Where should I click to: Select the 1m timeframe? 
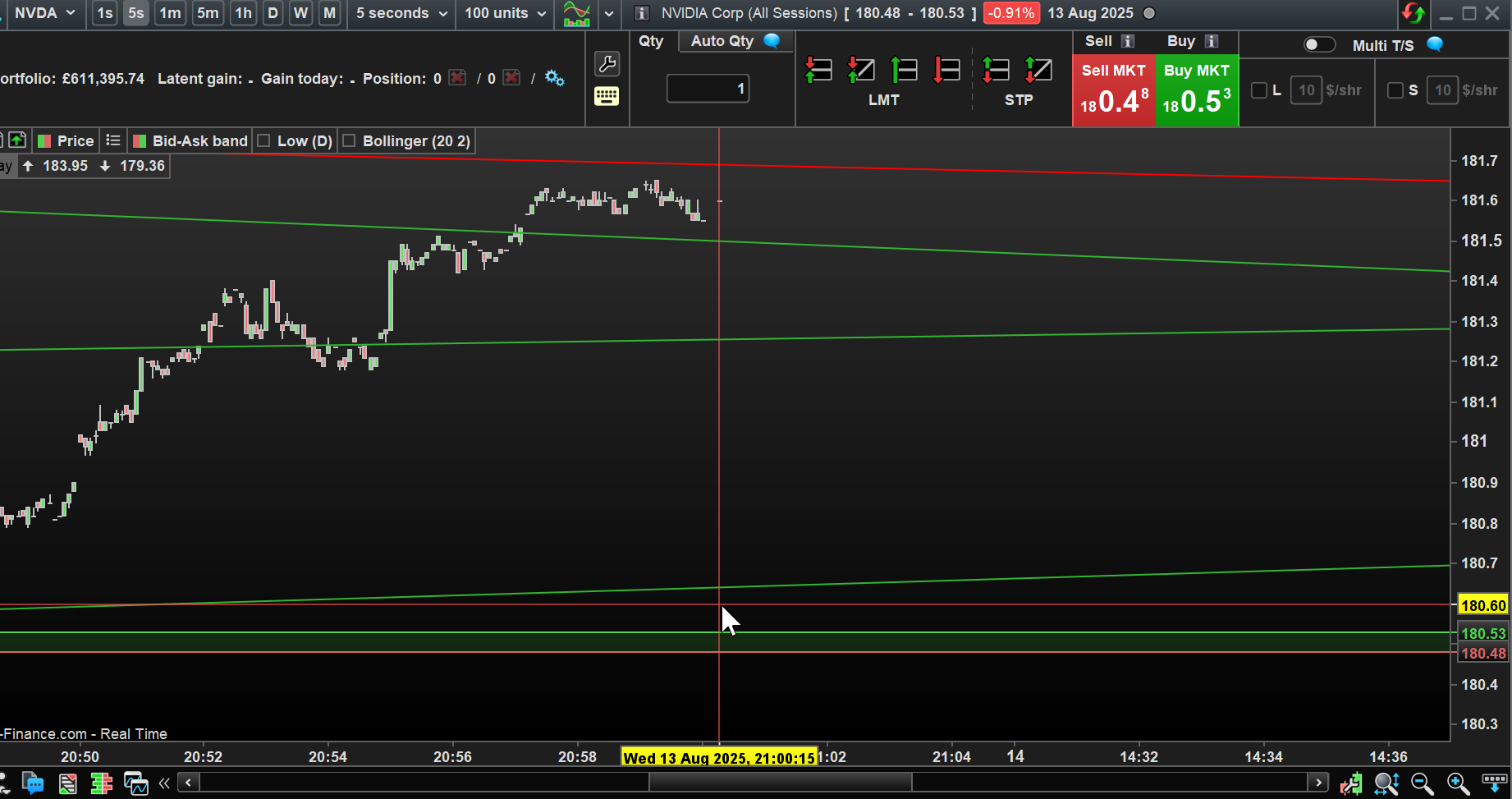click(x=170, y=13)
